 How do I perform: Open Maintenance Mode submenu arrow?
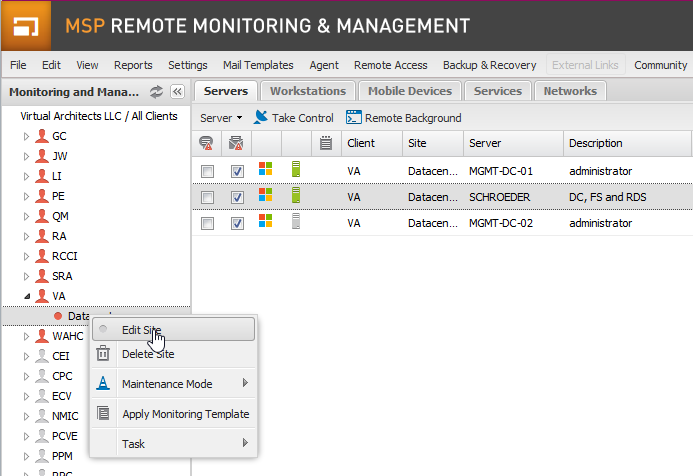245,383
